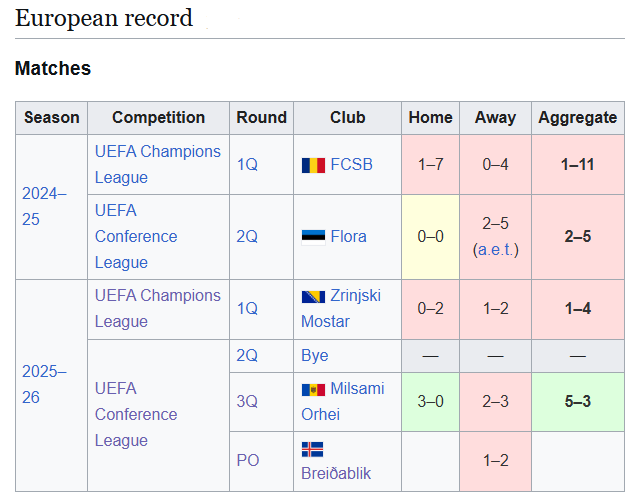Viewport: 635px width, 499px height.
Task: Click the Icelandic flag icon above Breiðablik
Action: [x=312, y=449]
